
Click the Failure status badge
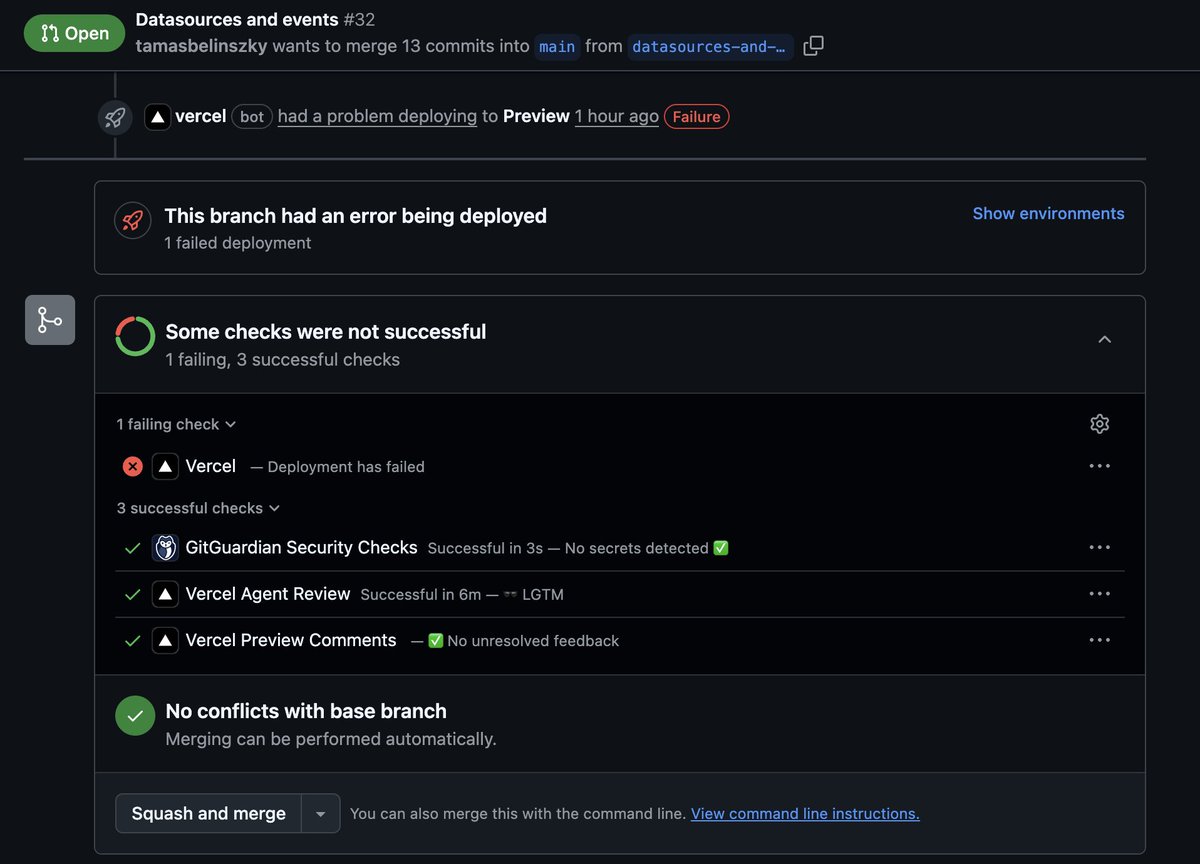click(696, 116)
